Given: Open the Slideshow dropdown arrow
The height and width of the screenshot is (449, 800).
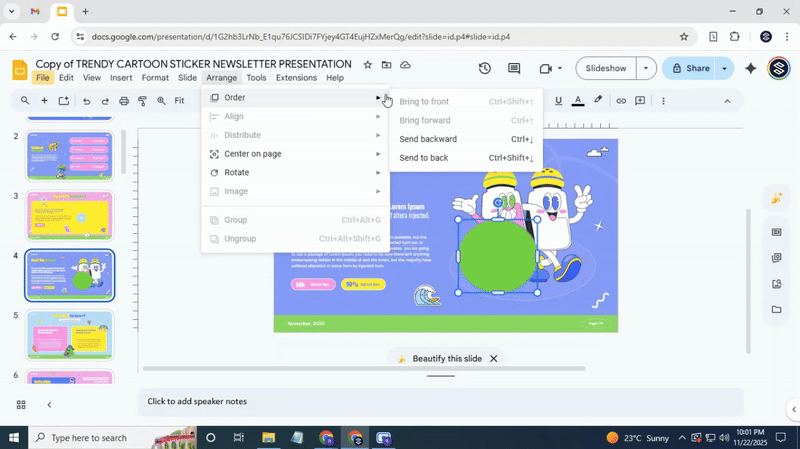Looking at the screenshot, I should coord(646,69).
